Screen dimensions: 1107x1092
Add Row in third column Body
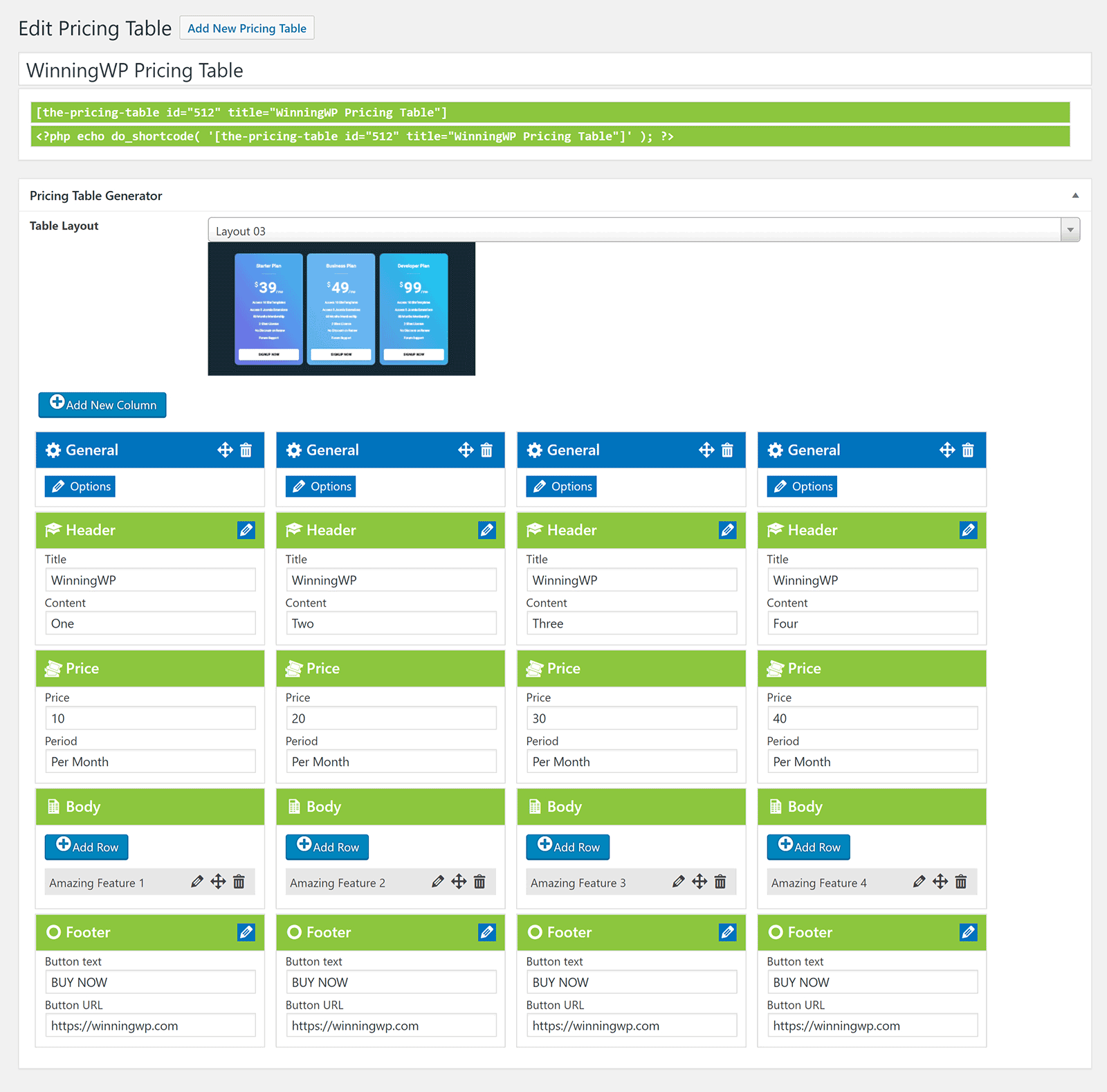point(568,847)
